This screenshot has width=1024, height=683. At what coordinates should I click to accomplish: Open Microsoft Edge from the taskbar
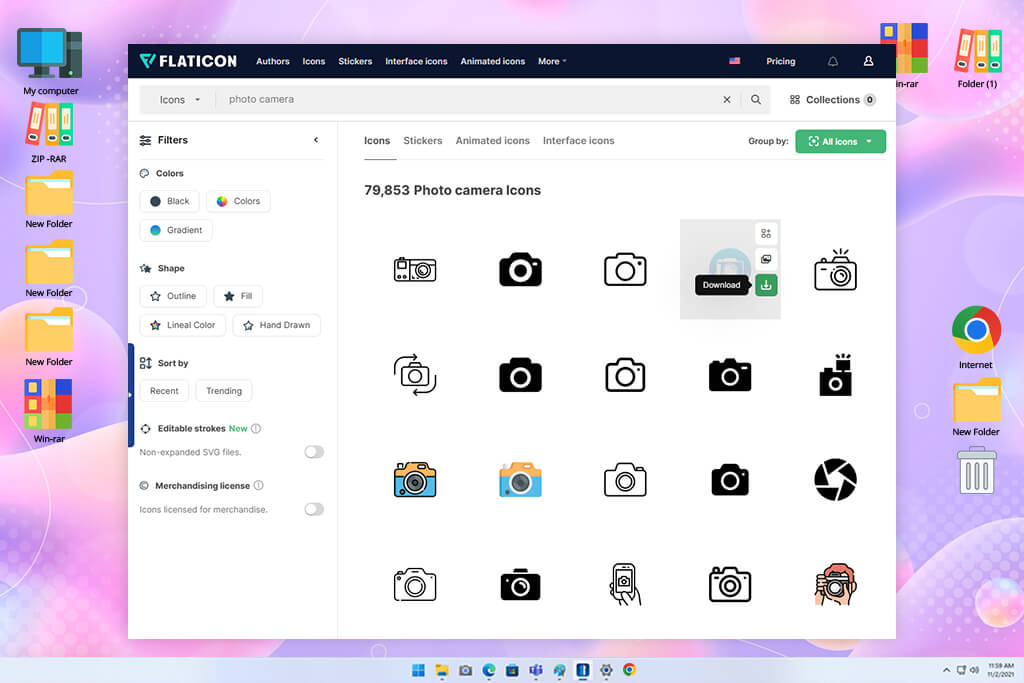488,670
